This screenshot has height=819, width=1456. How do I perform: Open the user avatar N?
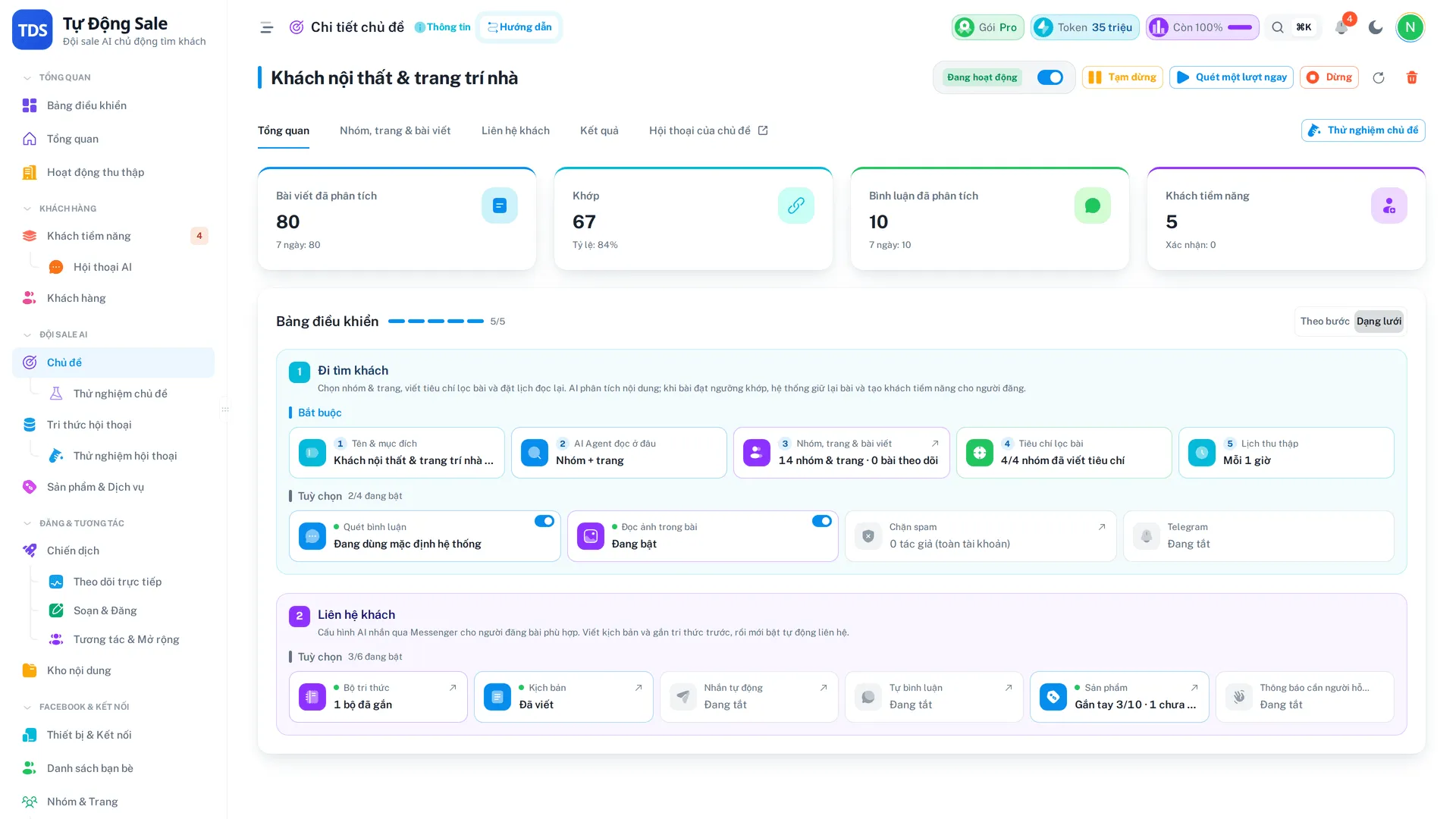pyautogui.click(x=1410, y=27)
